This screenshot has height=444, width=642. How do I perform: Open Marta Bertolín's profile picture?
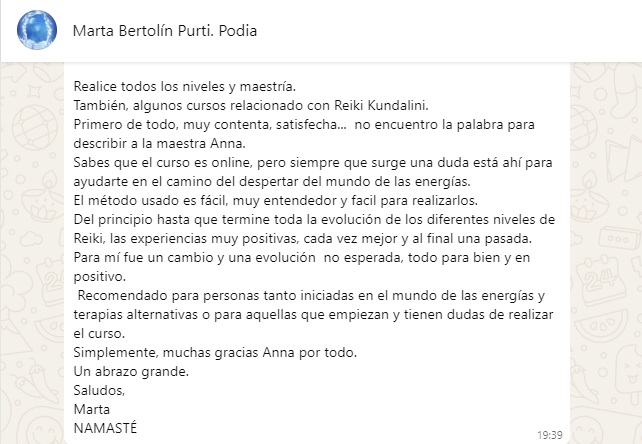click(37, 30)
